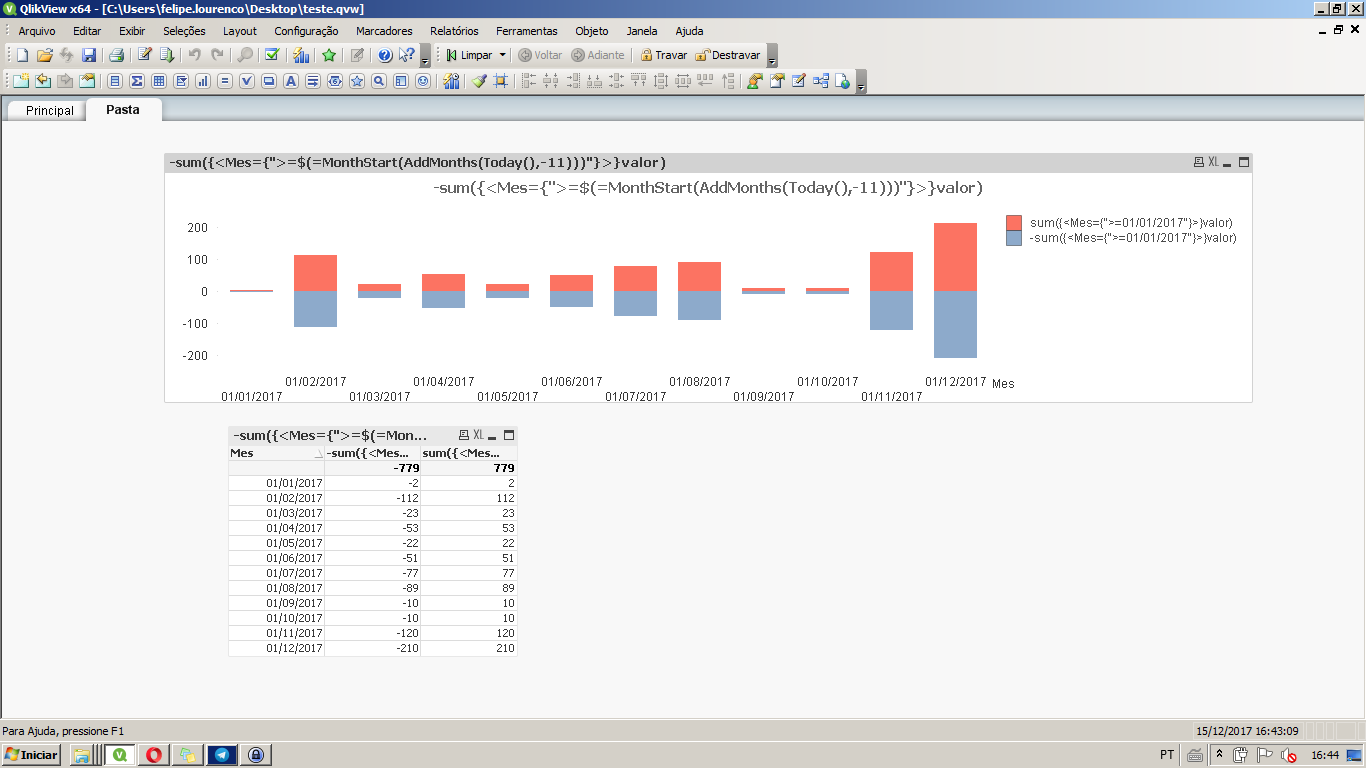Create a Text Object letter A icon
The height and width of the screenshot is (768, 1366).
tap(291, 81)
